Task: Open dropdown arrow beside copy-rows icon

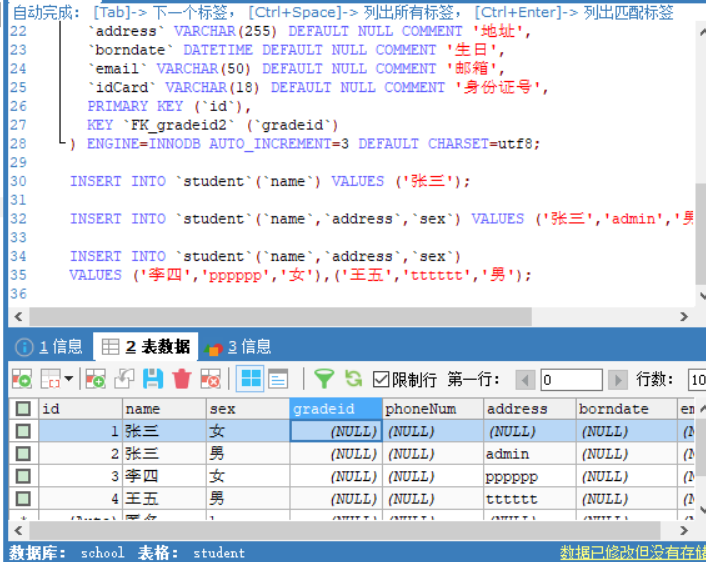Action: pyautogui.click(x=69, y=379)
